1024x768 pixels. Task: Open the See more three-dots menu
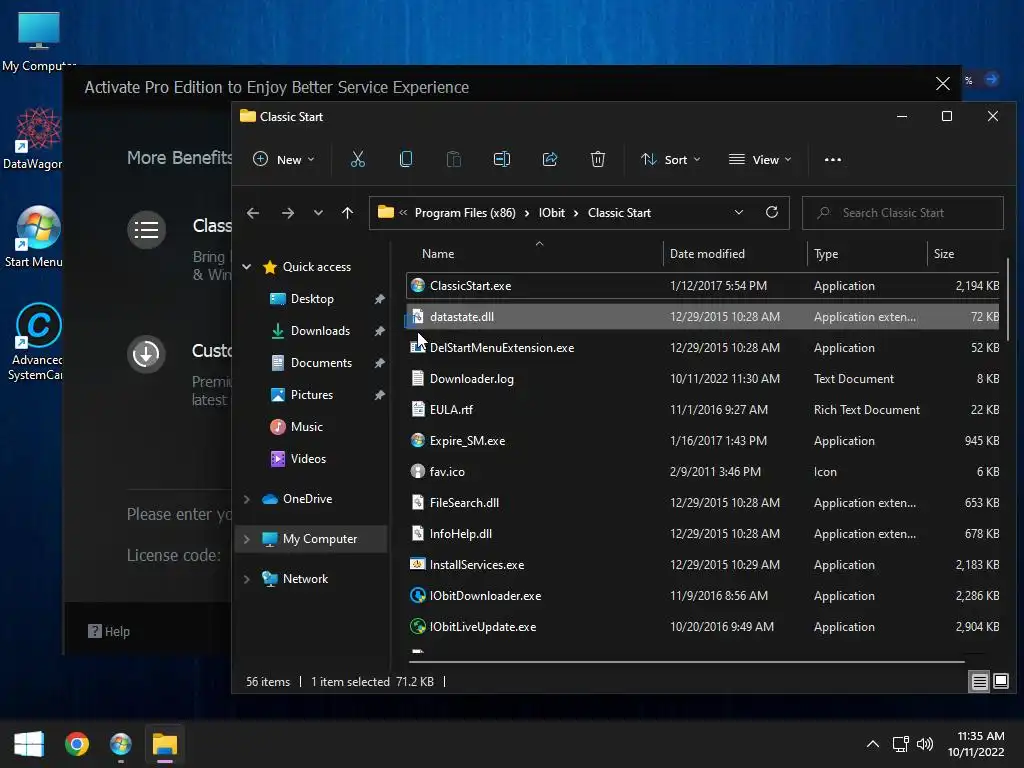[x=833, y=159]
